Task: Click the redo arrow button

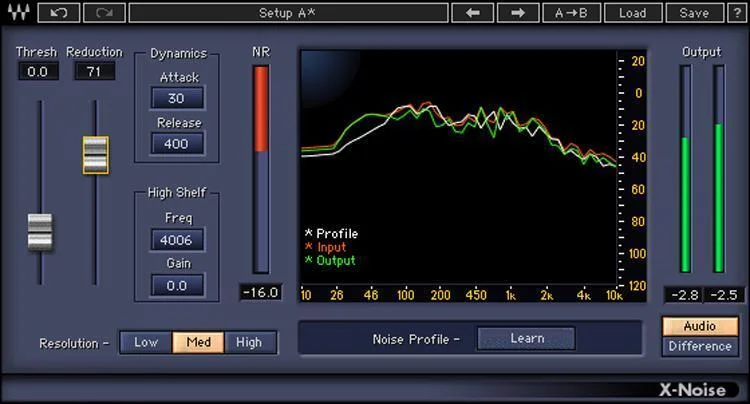Action: coord(104,13)
